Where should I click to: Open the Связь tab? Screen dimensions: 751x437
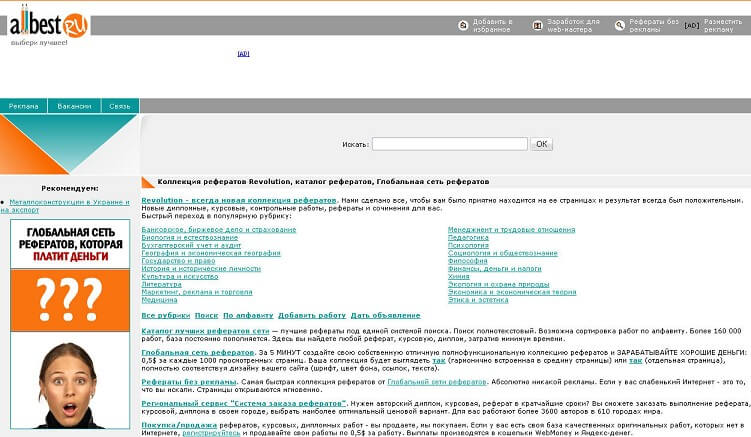[120, 106]
